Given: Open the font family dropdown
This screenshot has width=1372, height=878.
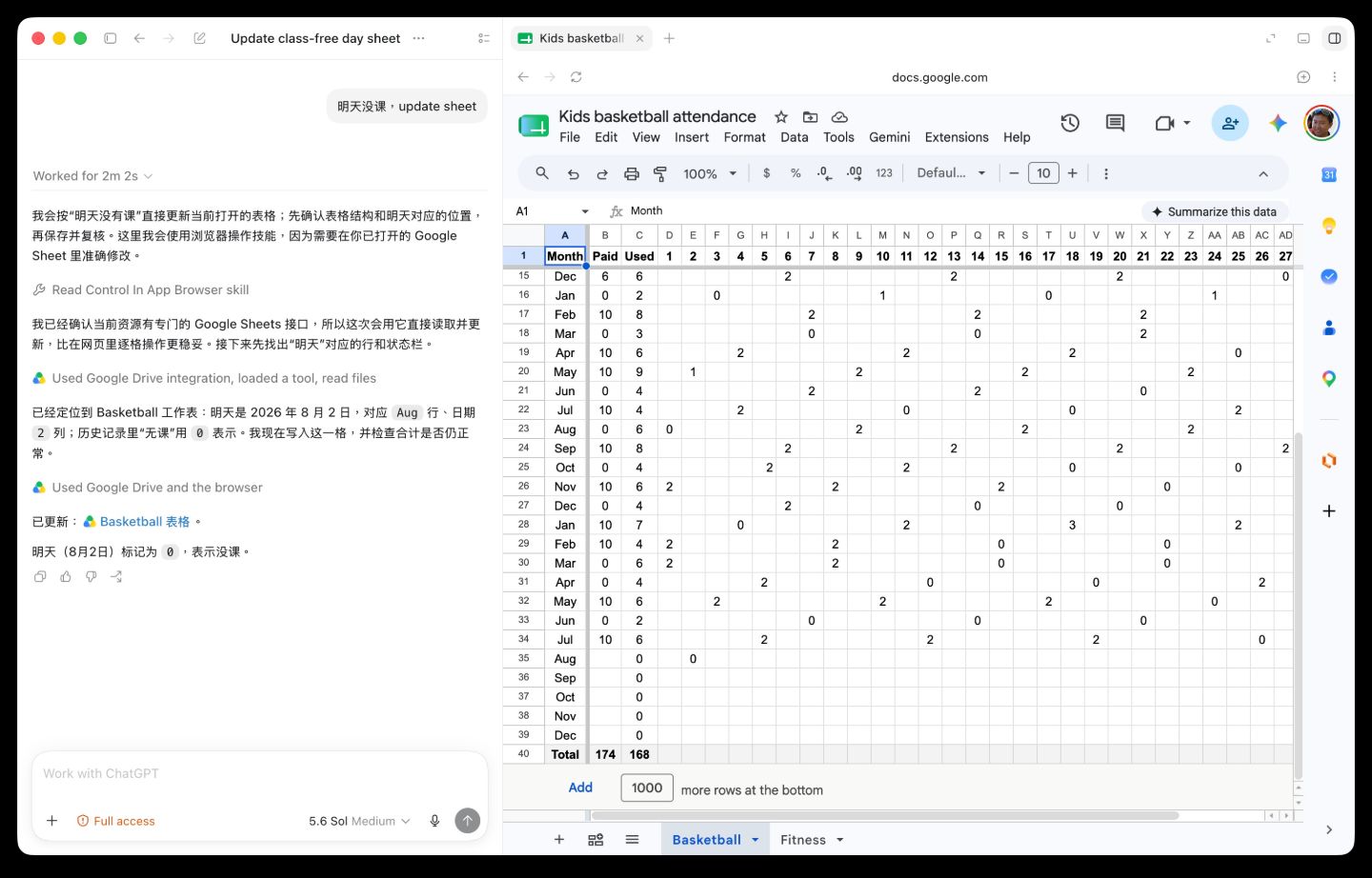Looking at the screenshot, I should [x=951, y=173].
